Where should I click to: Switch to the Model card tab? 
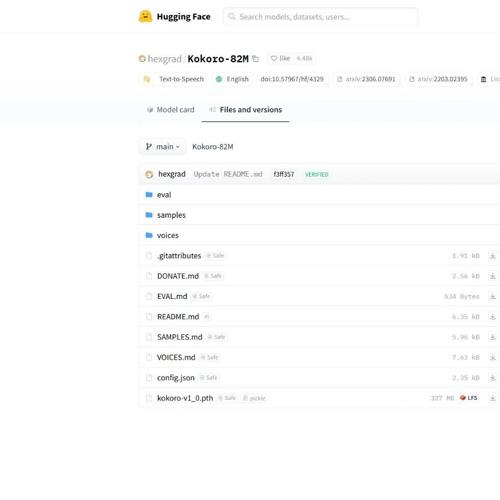point(170,110)
